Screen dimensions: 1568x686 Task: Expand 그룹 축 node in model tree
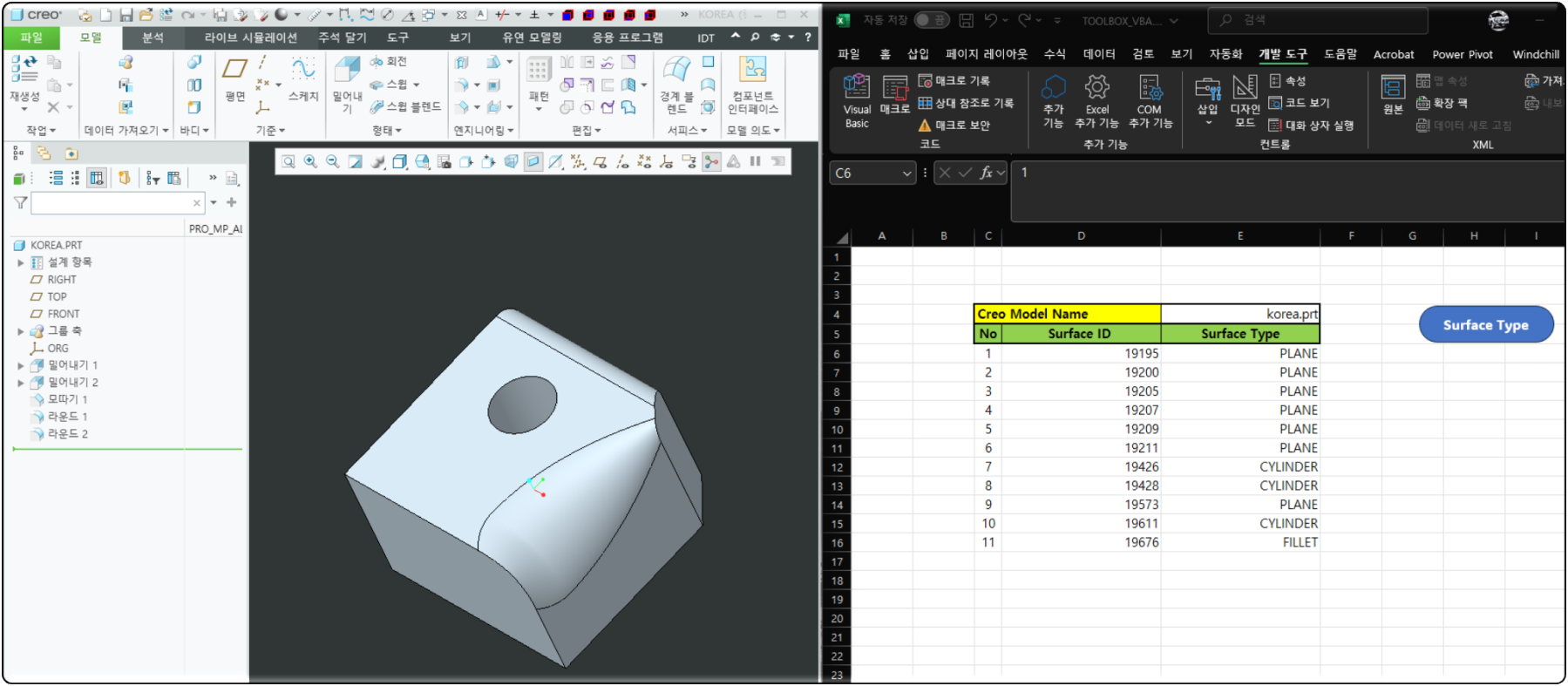(x=20, y=331)
